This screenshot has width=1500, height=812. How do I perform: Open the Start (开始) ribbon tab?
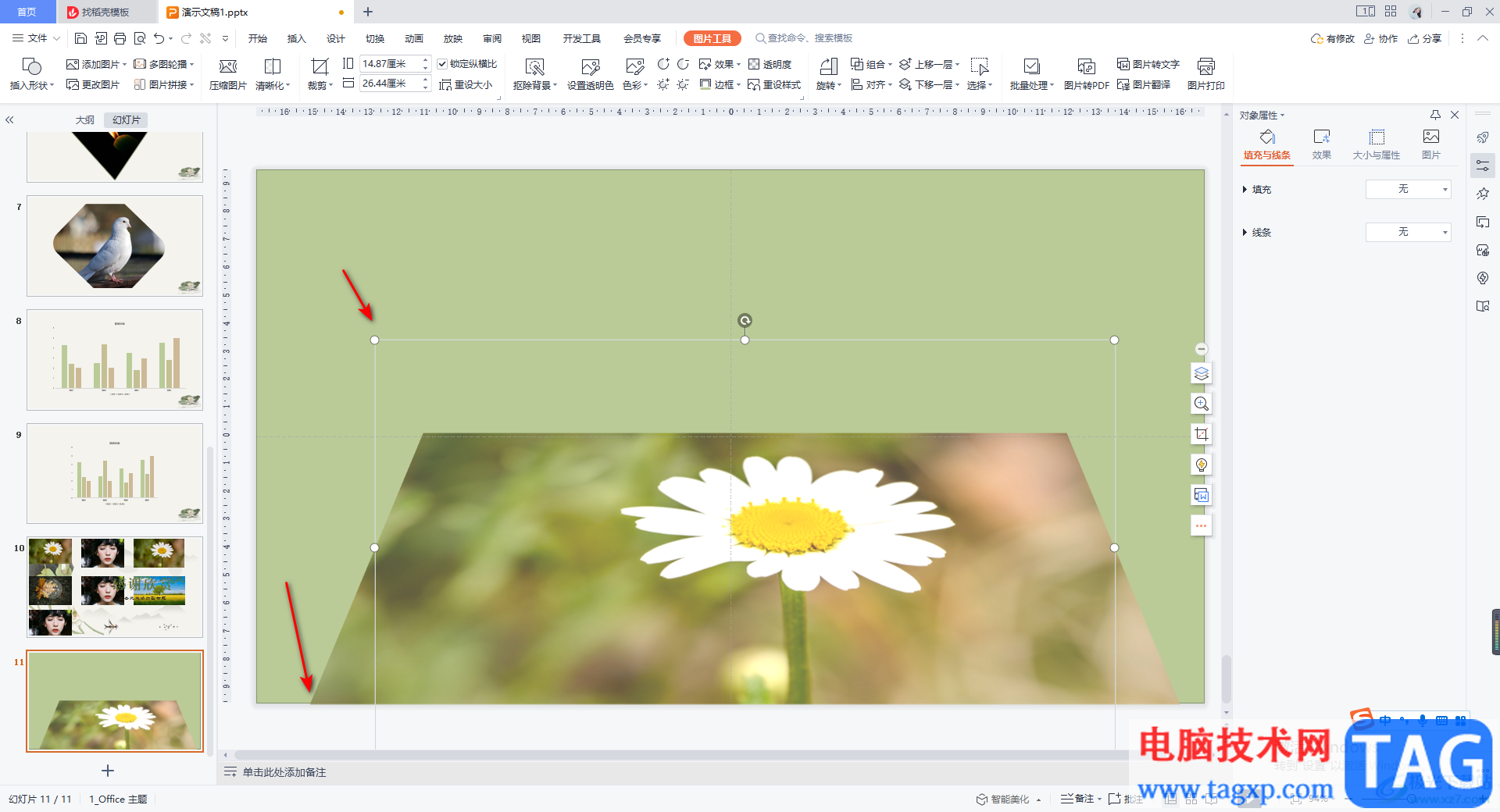[x=258, y=38]
